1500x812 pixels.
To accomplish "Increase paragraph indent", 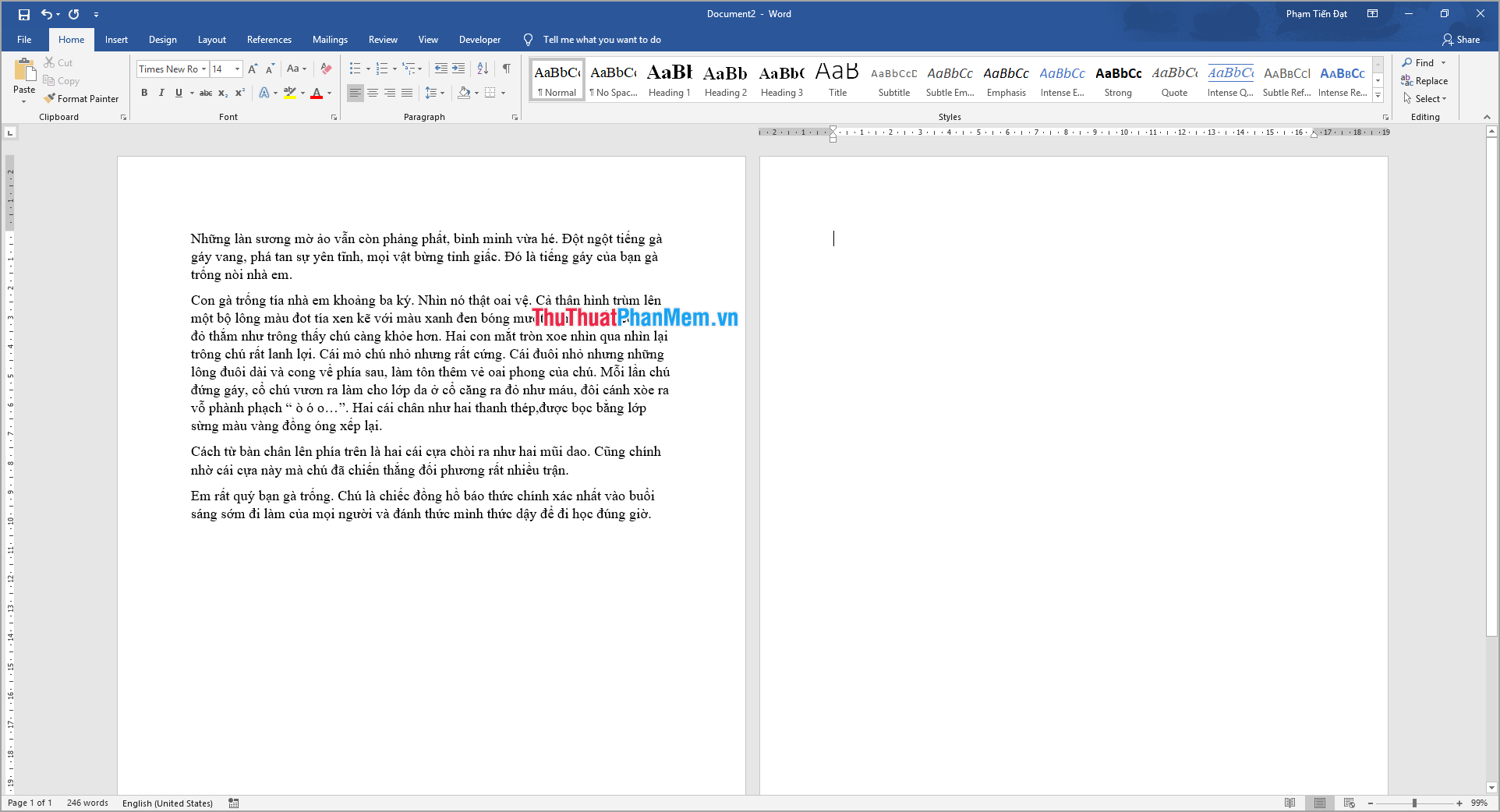I will tap(458, 69).
